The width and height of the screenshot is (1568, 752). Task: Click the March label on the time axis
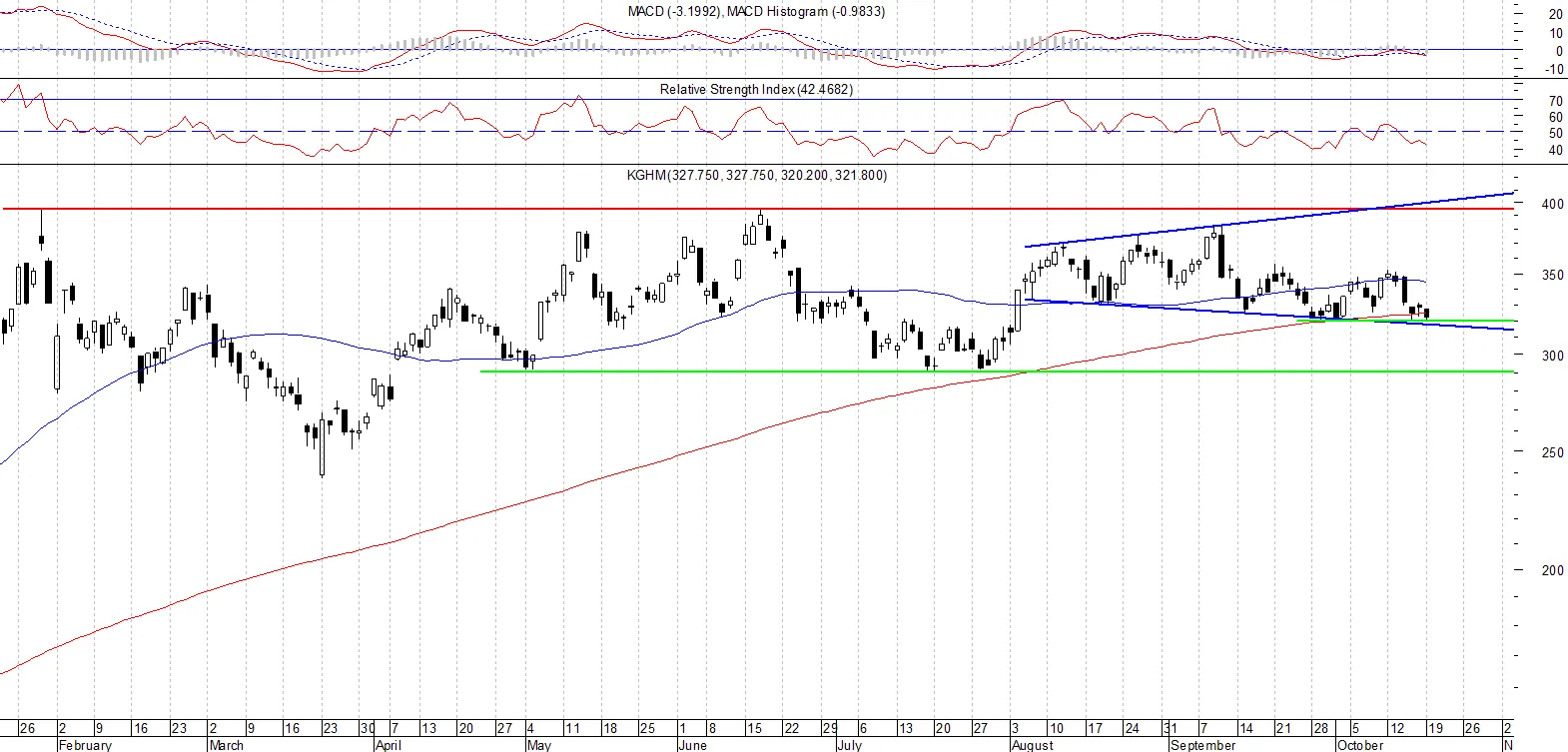pos(226,745)
